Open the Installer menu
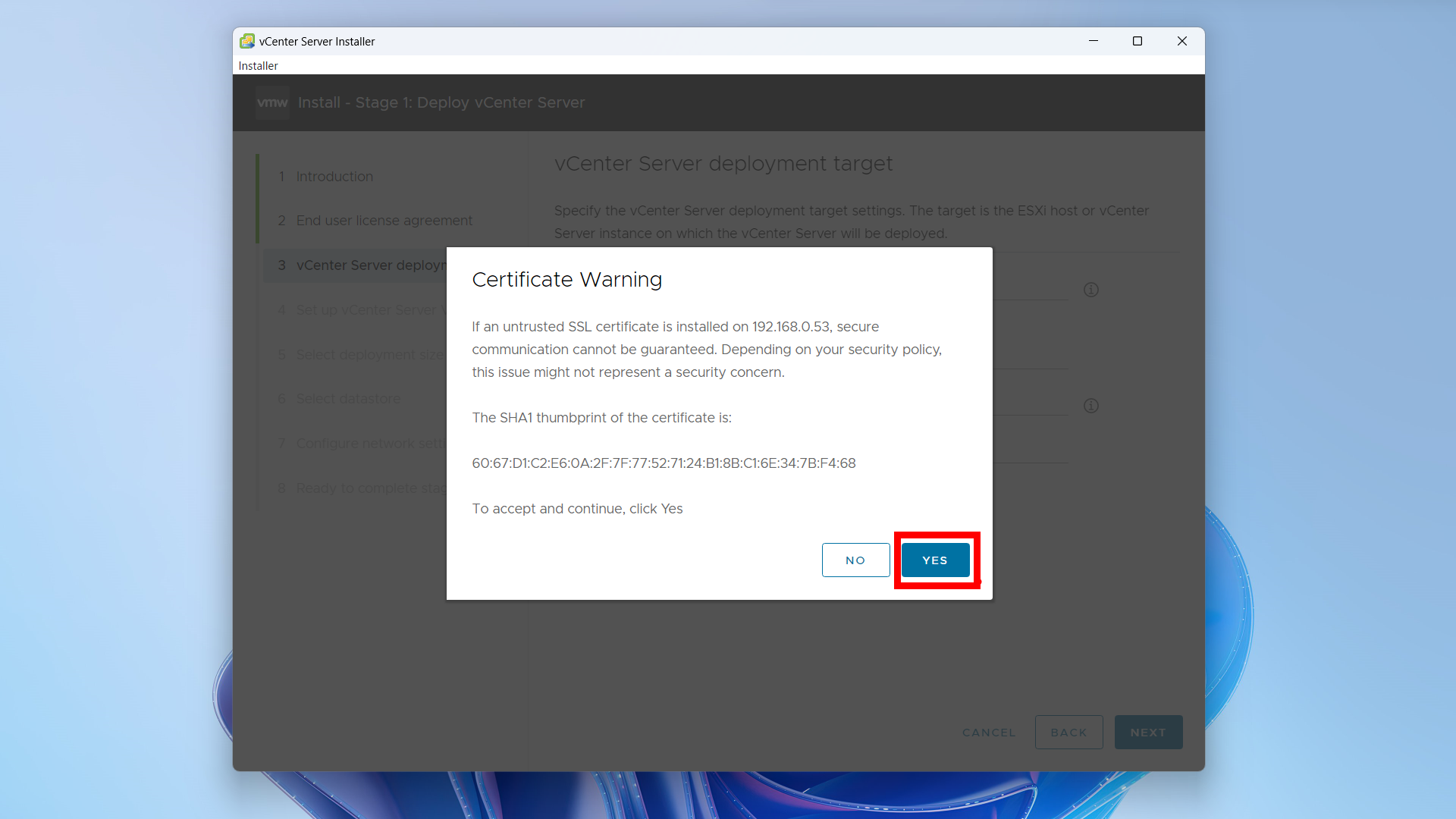1456x819 pixels. click(258, 66)
